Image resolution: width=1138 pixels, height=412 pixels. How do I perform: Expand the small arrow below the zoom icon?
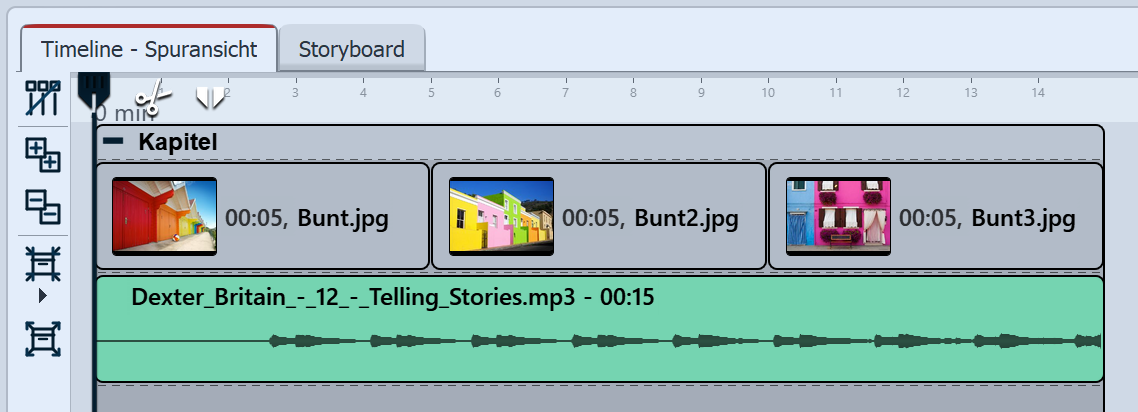pyautogui.click(x=42, y=296)
